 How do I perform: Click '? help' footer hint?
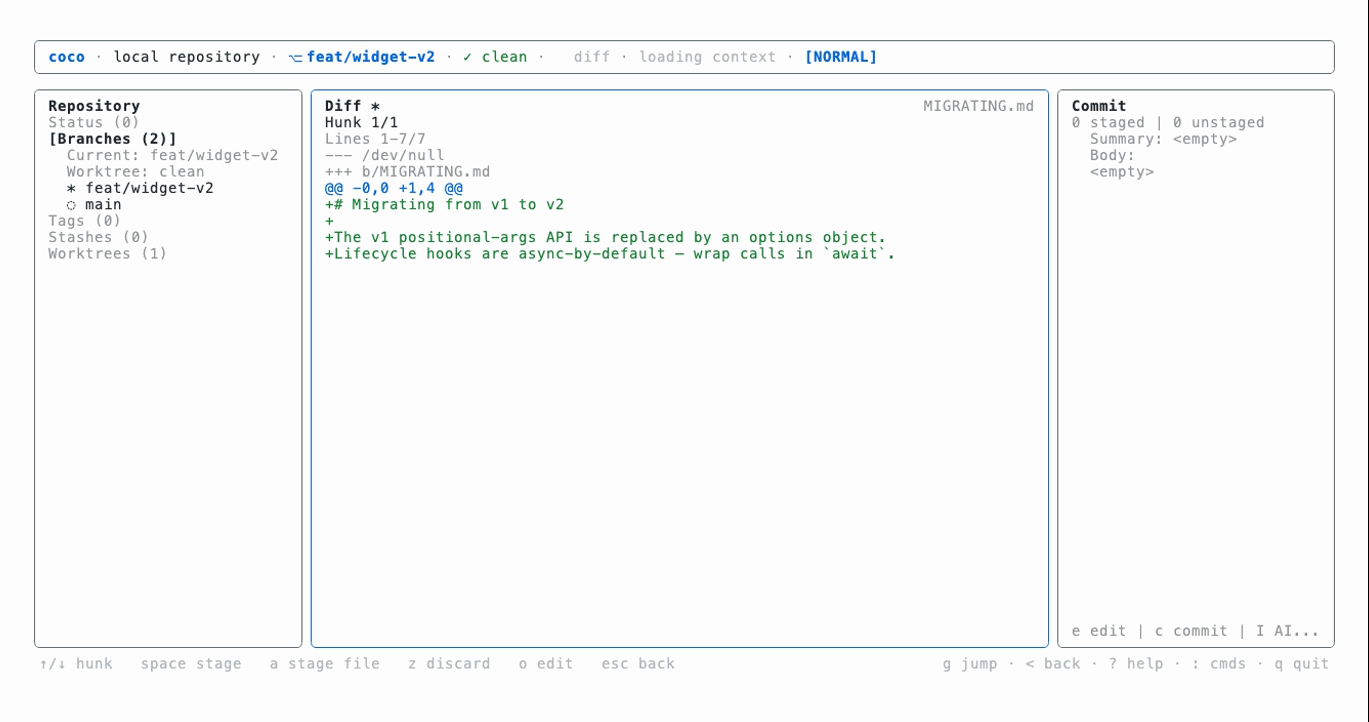point(1136,664)
